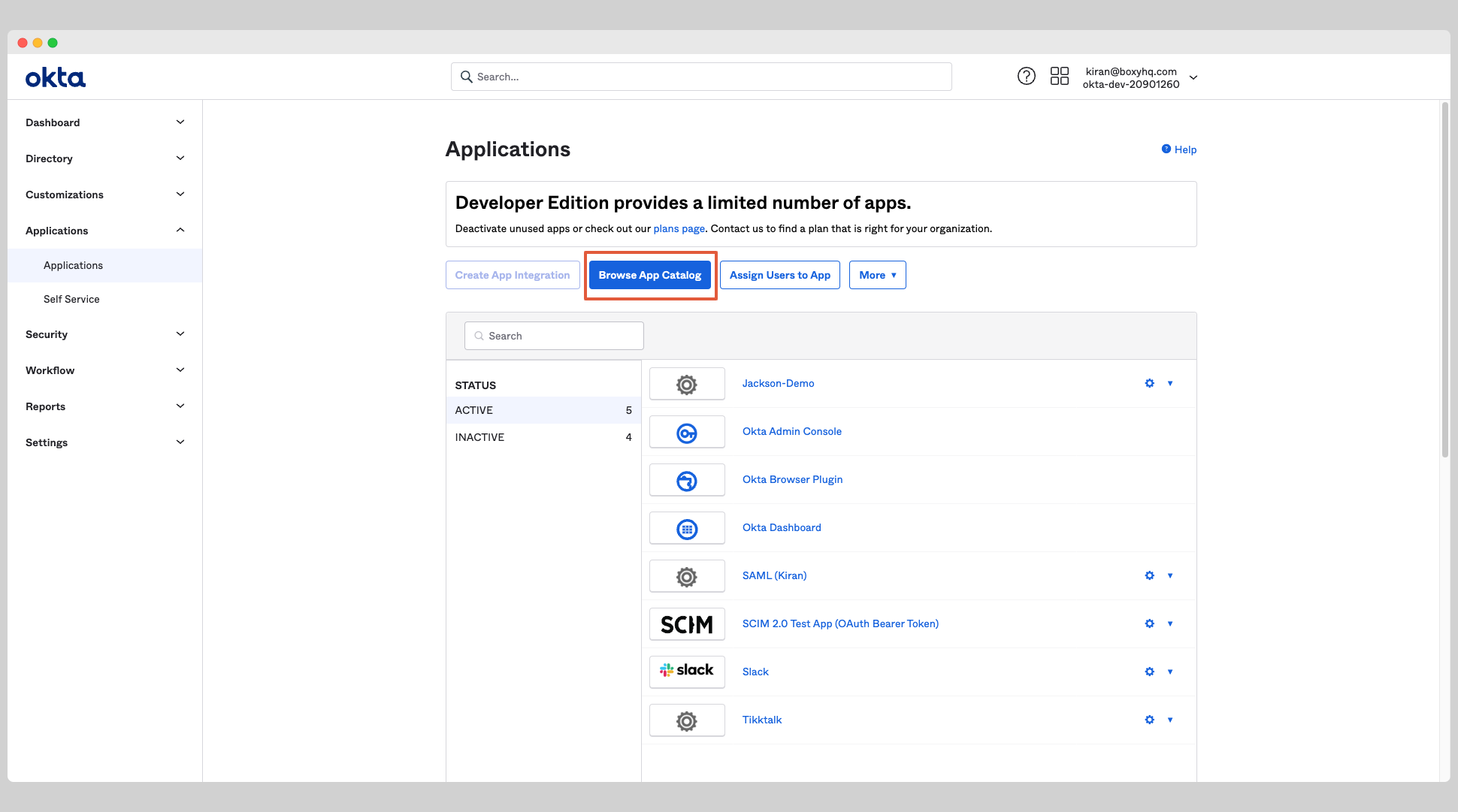Screen dimensions: 1458x812
Task: Click the apps grid icon near account name
Action: tap(1060, 76)
